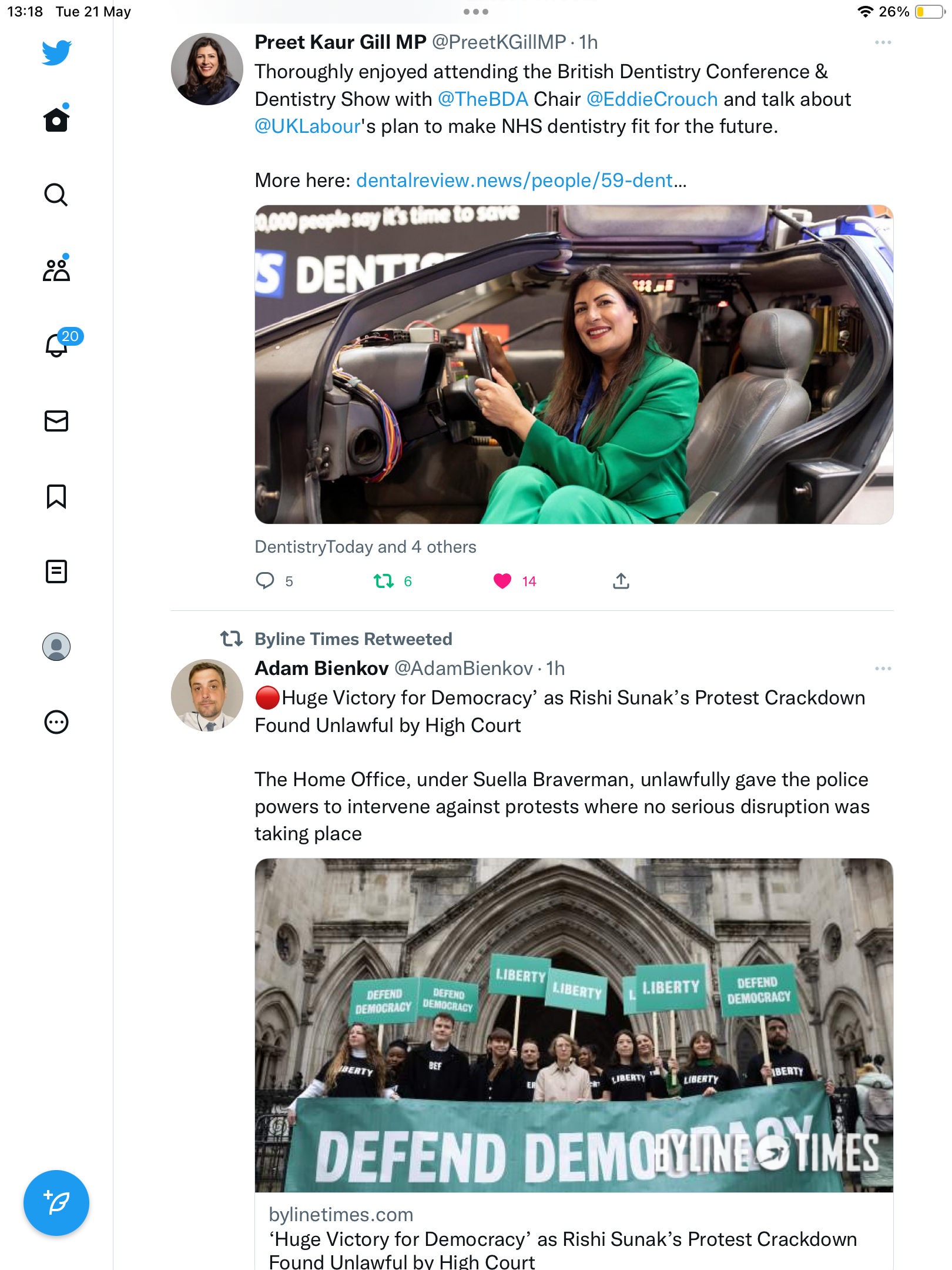Tap the three-dot multitasking indicator at top

(476, 12)
